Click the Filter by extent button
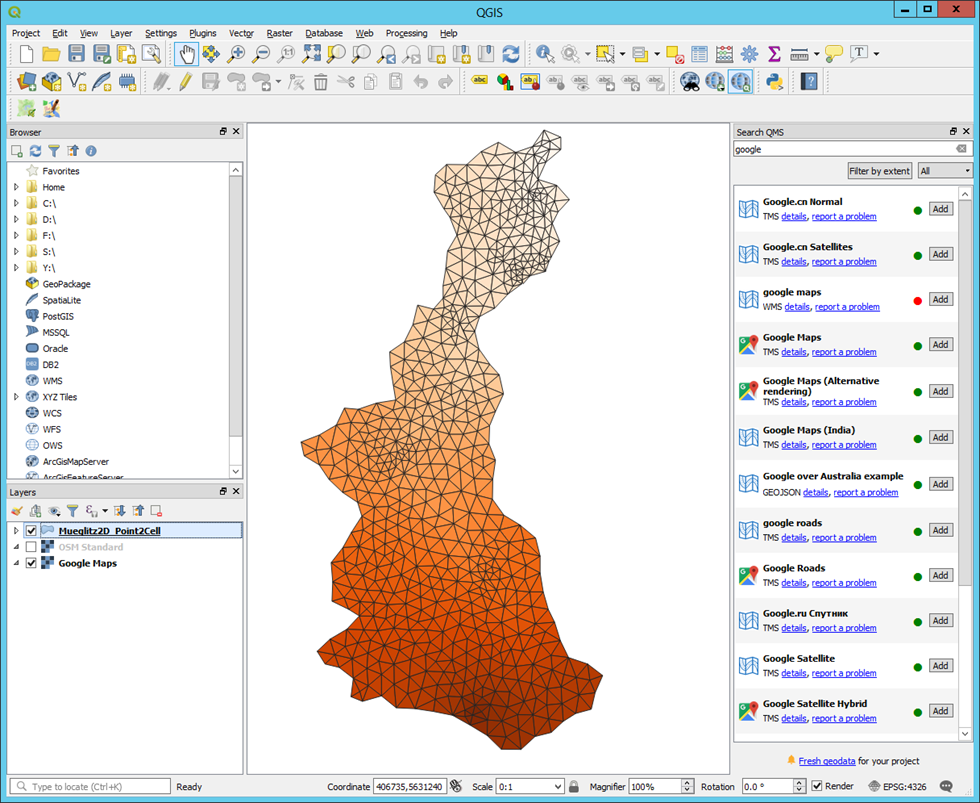 point(879,170)
